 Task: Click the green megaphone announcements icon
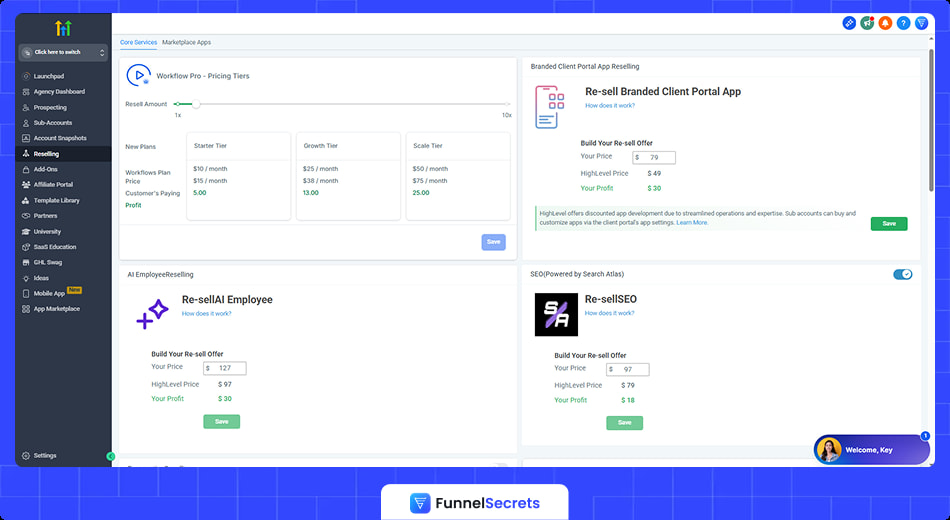click(867, 23)
